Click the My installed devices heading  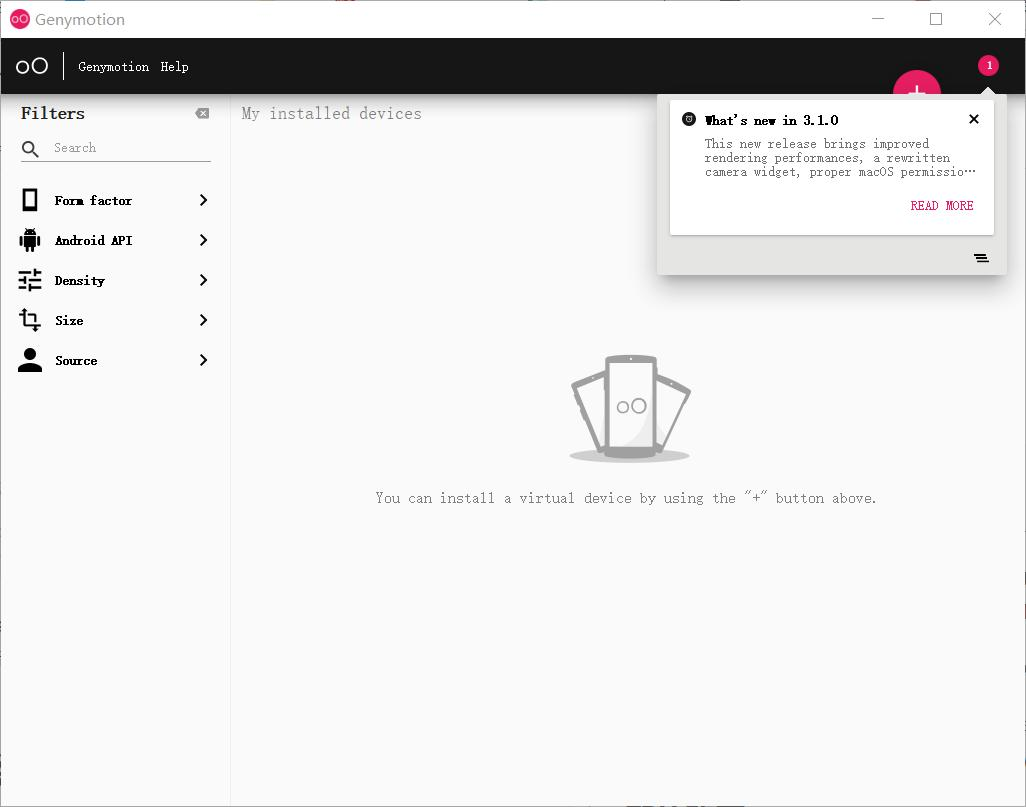click(331, 114)
